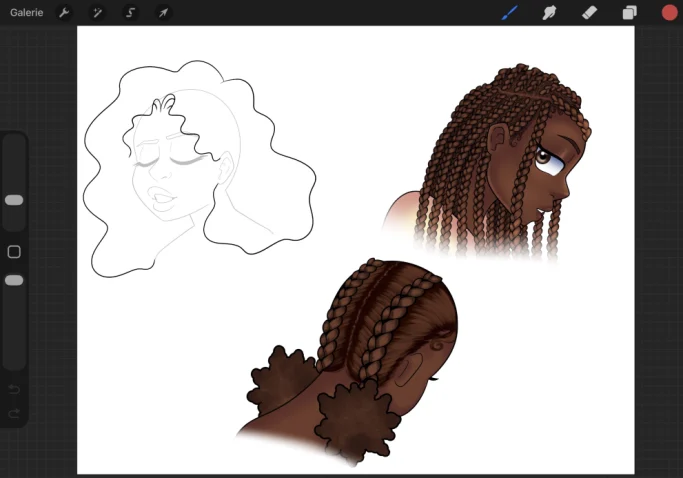This screenshot has height=478, width=683.
Task: Activate the Transform arrow tool
Action: pos(163,13)
